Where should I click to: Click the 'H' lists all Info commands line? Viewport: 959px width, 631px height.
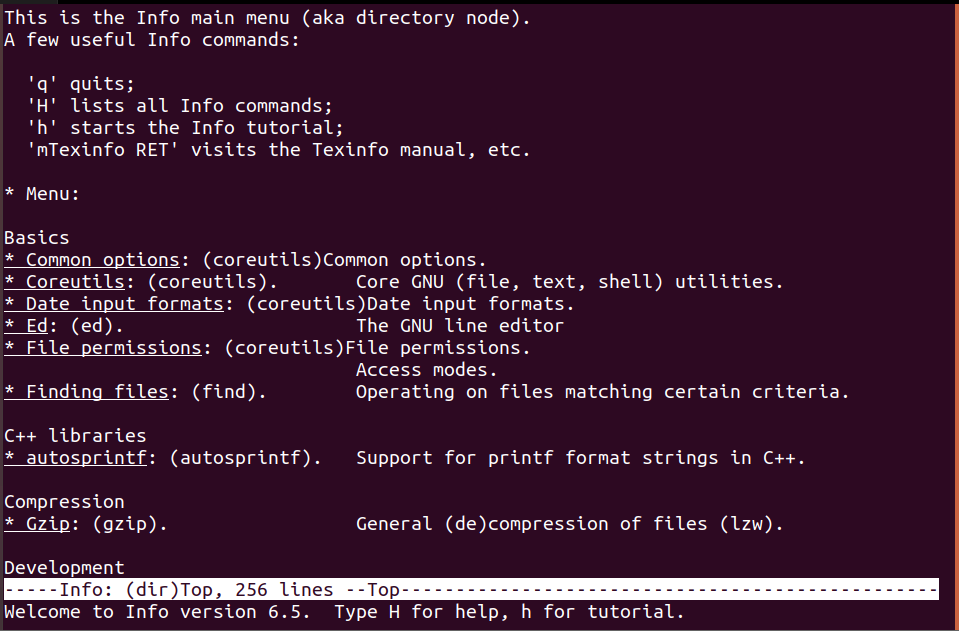[x=180, y=106]
